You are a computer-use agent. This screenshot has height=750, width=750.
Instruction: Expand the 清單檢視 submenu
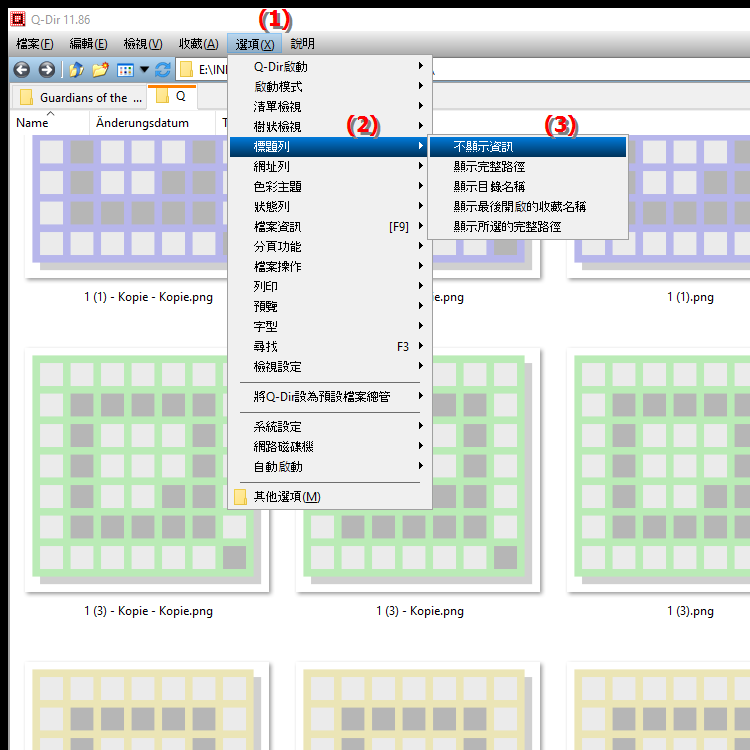[x=330, y=107]
